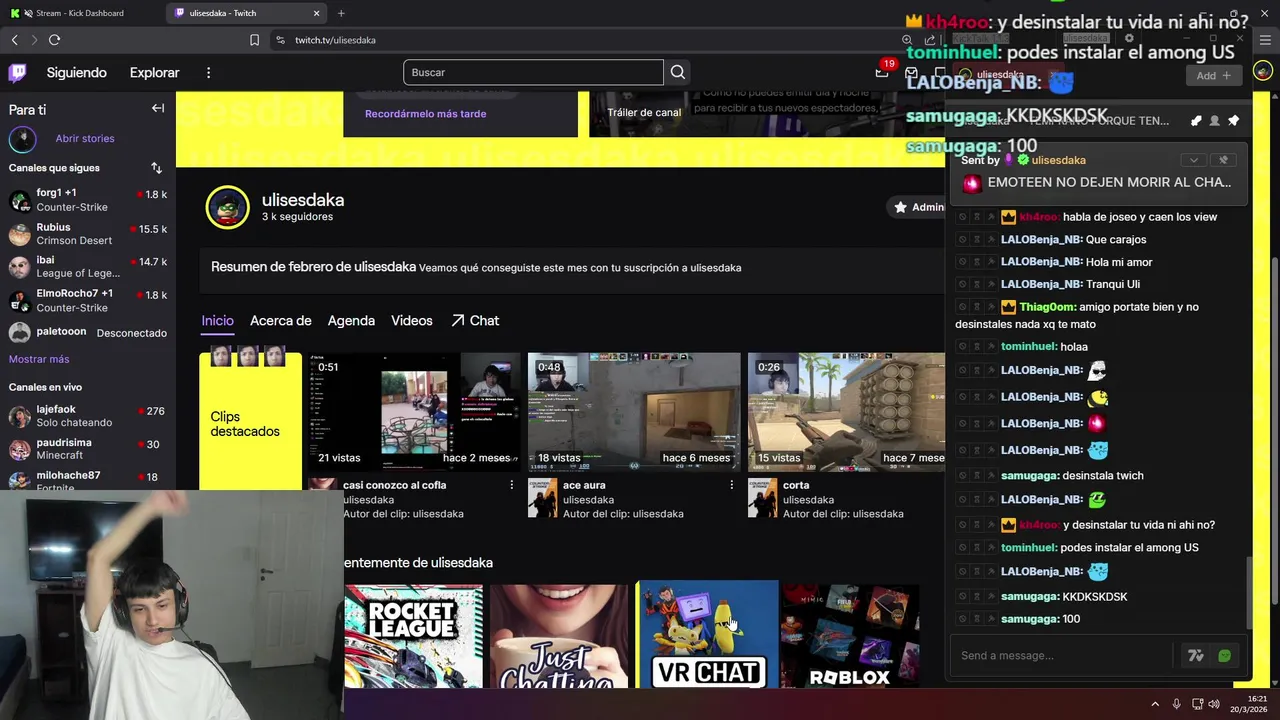Viewport: 1280px width, 720px height.
Task: Click the Admin star button
Action: click(x=916, y=207)
